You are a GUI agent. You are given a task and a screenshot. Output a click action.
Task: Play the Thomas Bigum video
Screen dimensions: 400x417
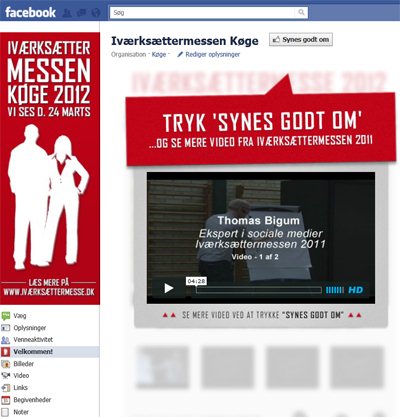[169, 288]
